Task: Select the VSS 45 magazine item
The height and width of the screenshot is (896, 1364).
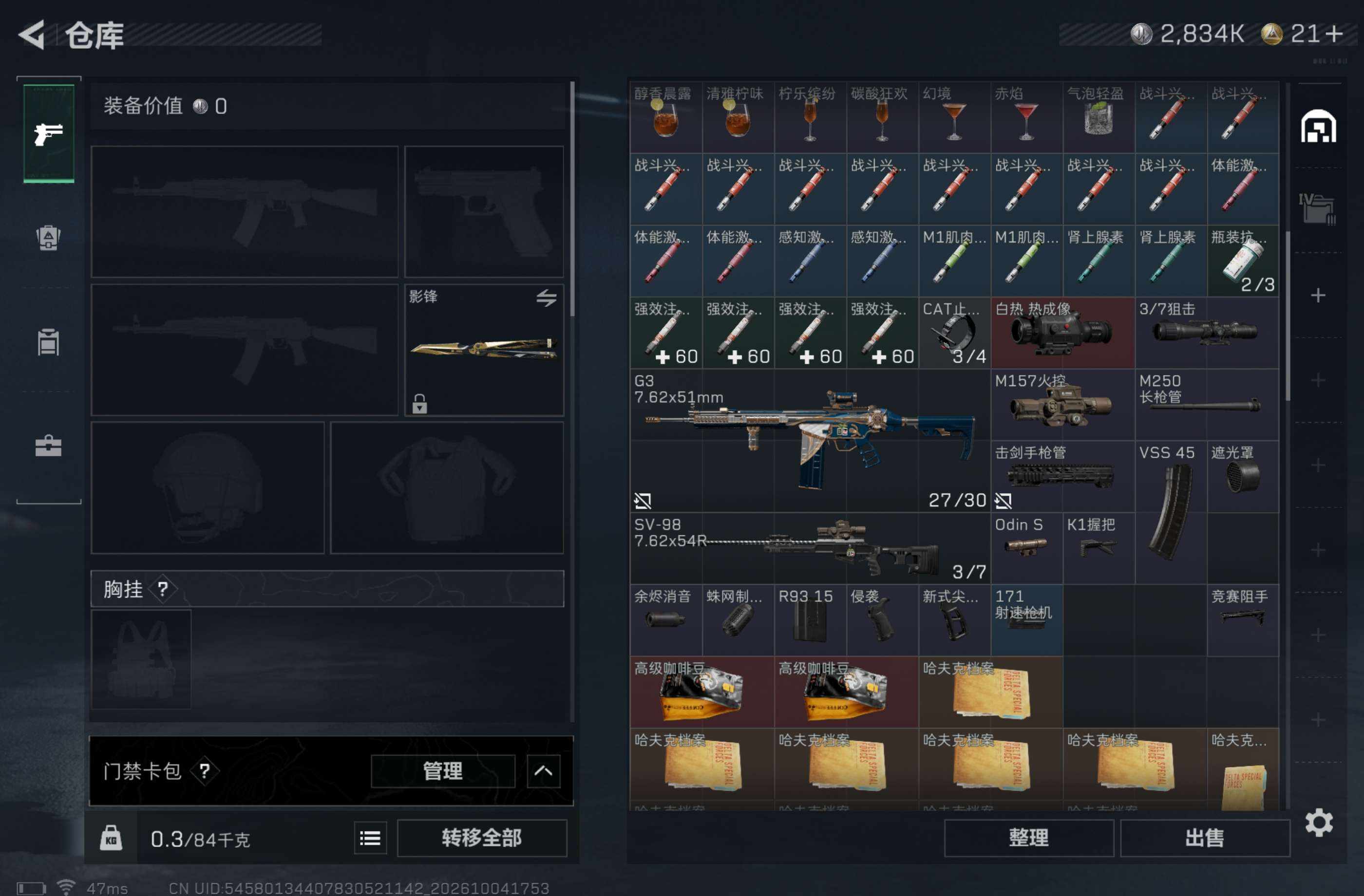Action: click(x=1171, y=512)
